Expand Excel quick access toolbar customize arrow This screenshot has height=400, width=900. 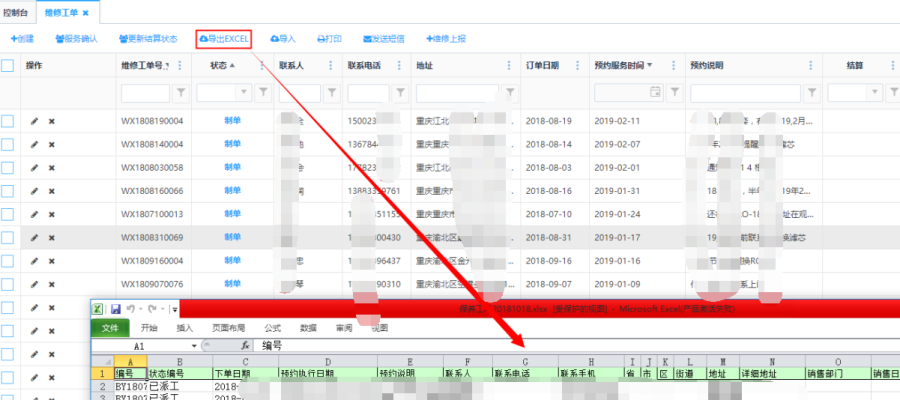click(x=174, y=310)
